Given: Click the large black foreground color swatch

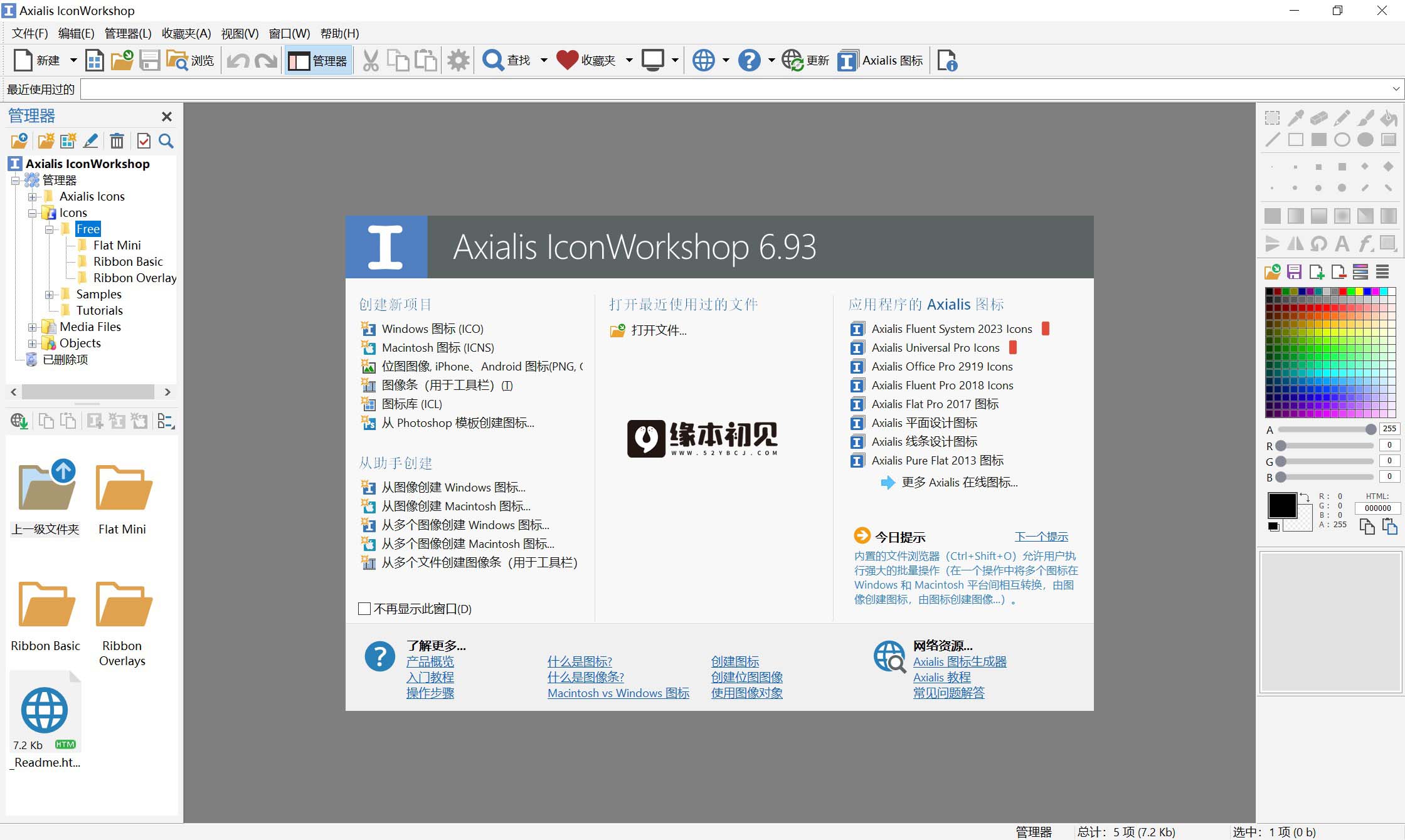Looking at the screenshot, I should coord(1282,505).
